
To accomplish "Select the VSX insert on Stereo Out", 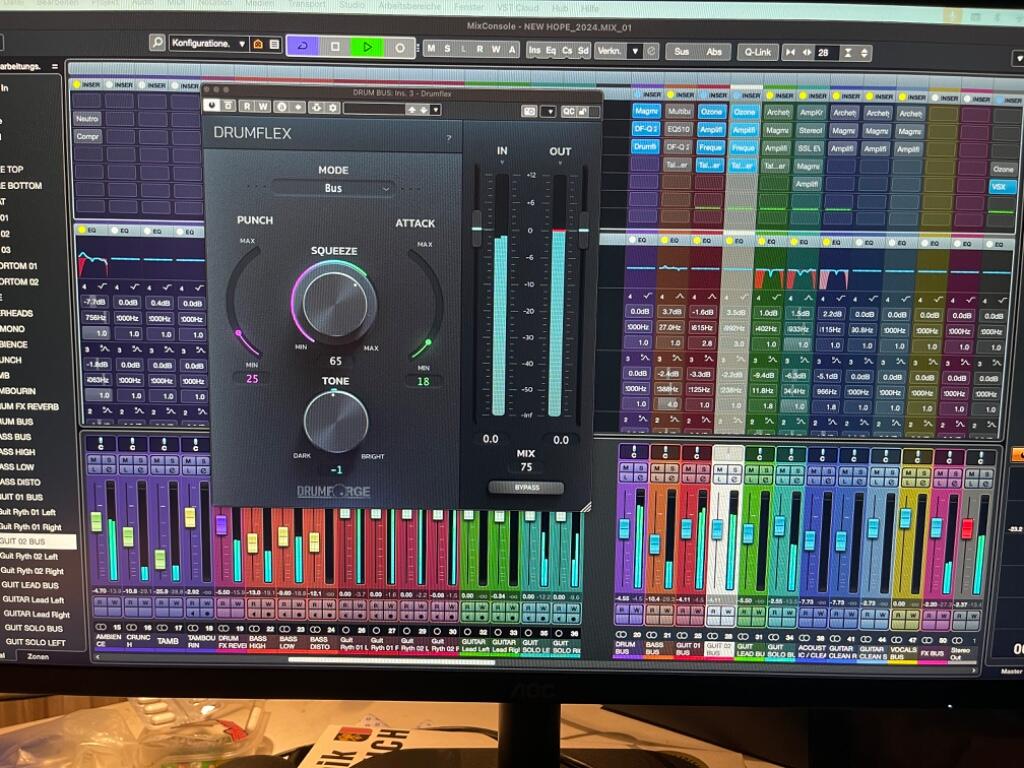I will 1002,186.
